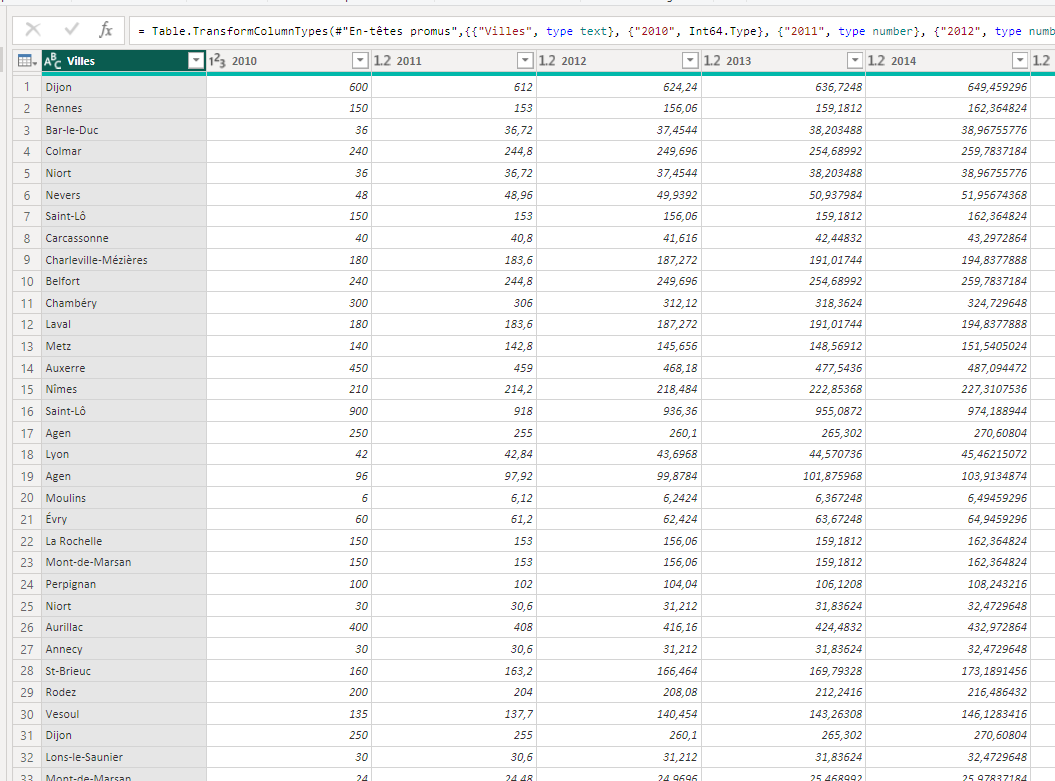Open the 2013 column filter dropdown
1055x781 pixels.
point(854,61)
